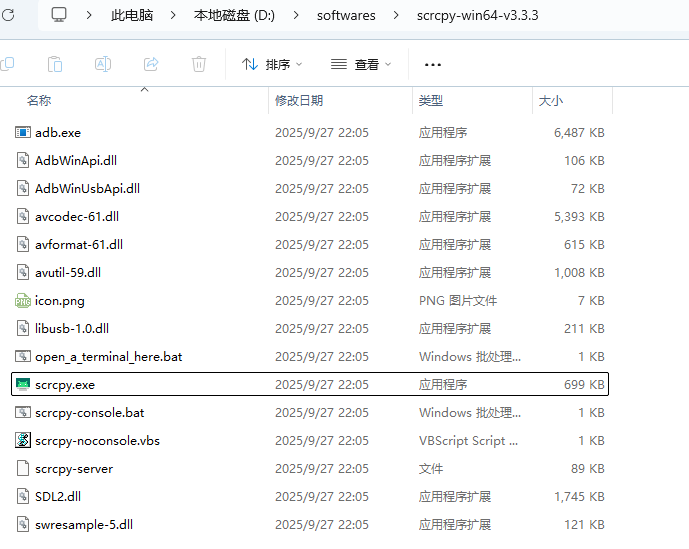Sort by the 大小 column header
This screenshot has height=549, width=689.
(551, 101)
